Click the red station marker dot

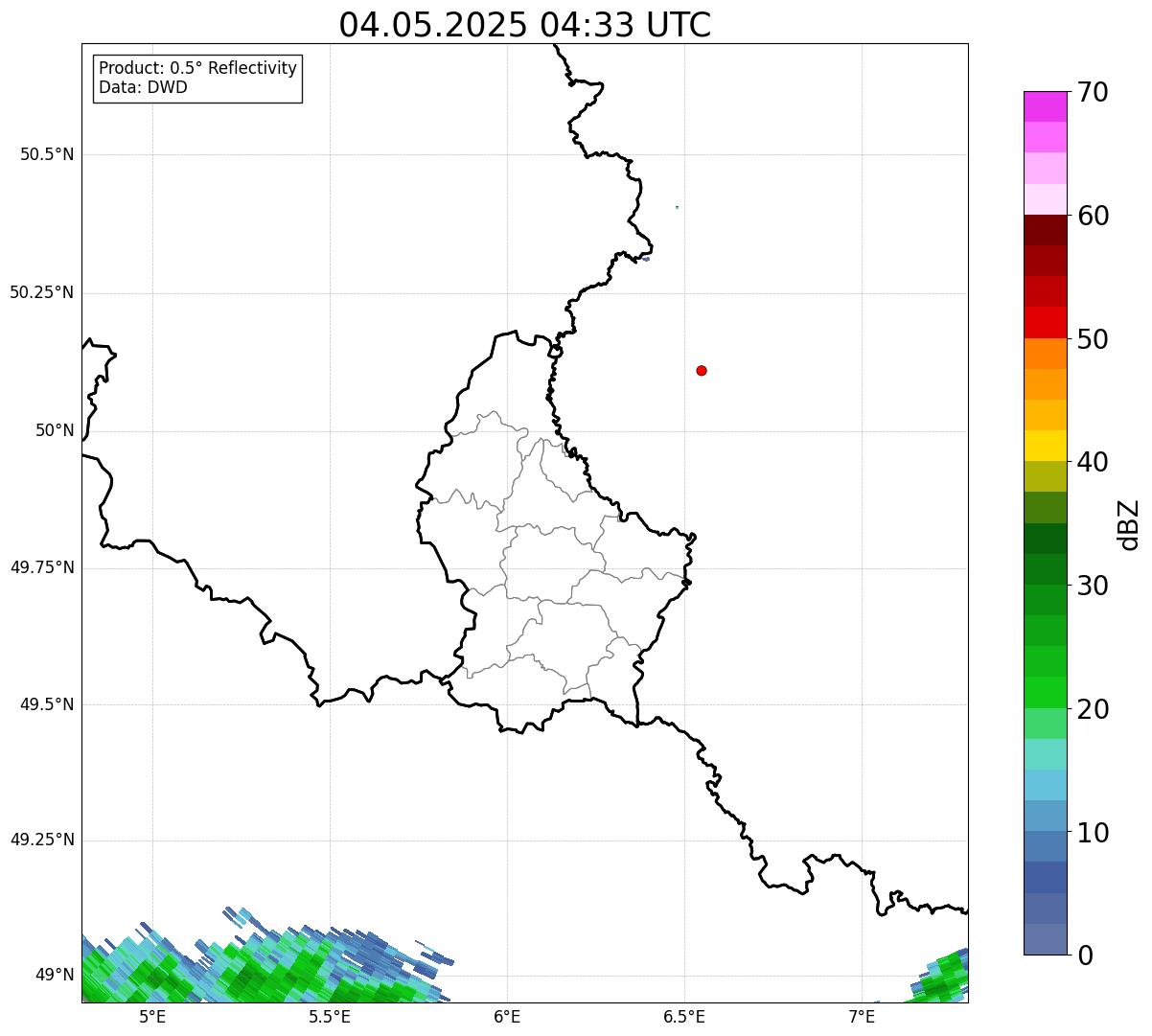click(702, 370)
